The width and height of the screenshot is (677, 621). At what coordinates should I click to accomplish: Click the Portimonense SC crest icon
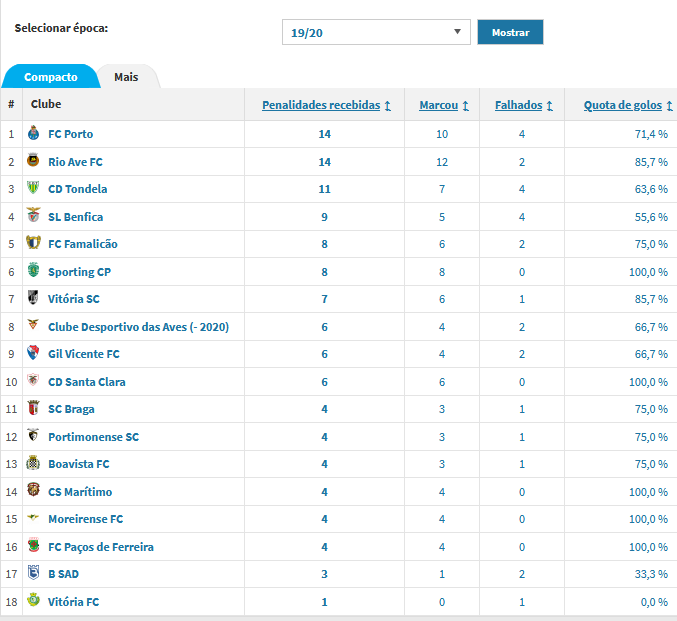33,435
